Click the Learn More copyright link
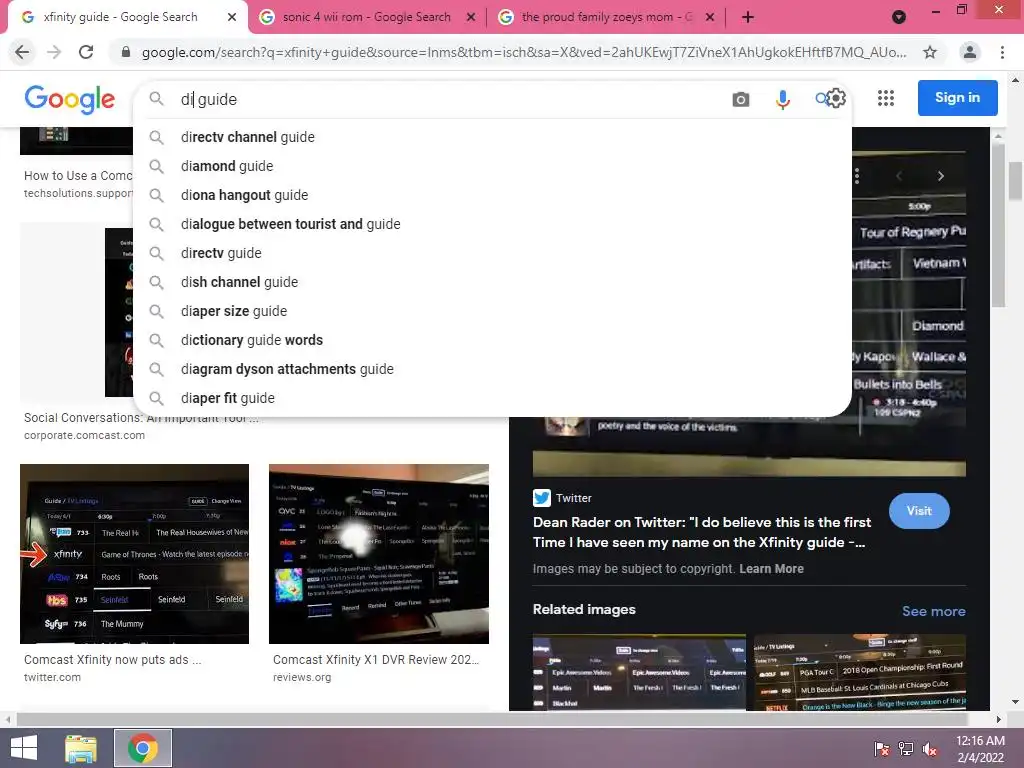 [x=771, y=569]
